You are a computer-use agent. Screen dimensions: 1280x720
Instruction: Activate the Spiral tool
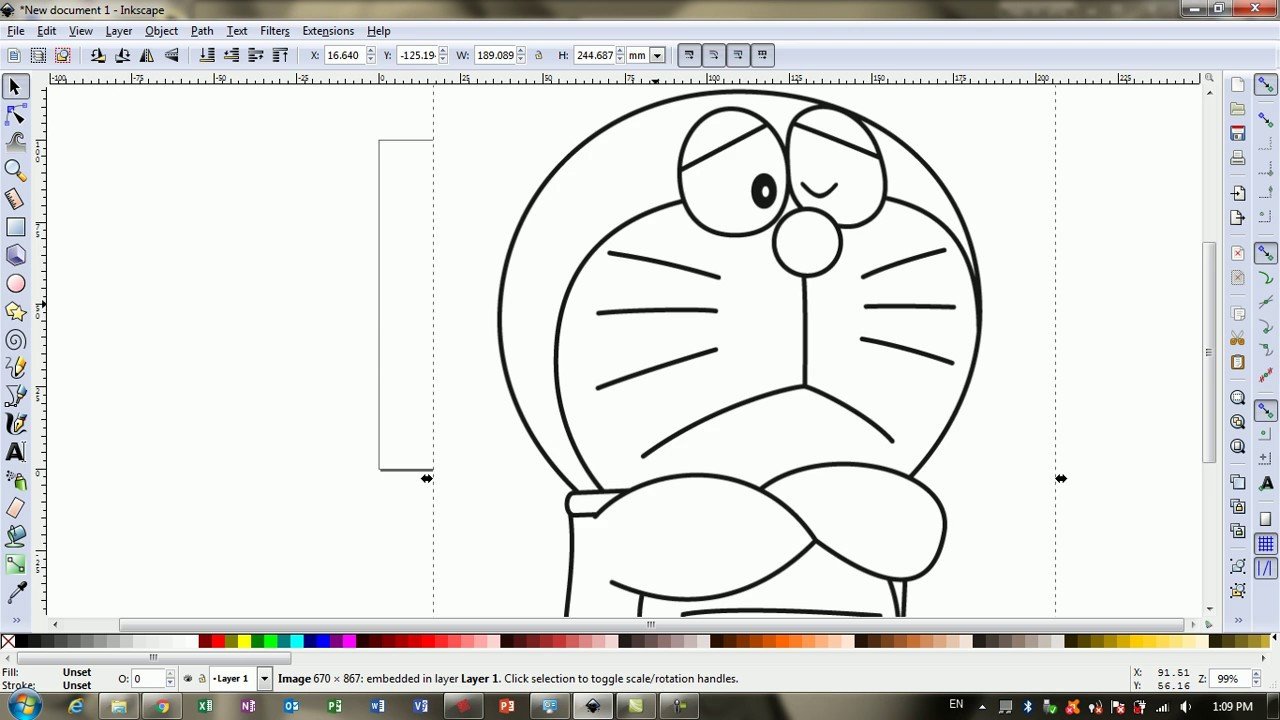[15, 341]
